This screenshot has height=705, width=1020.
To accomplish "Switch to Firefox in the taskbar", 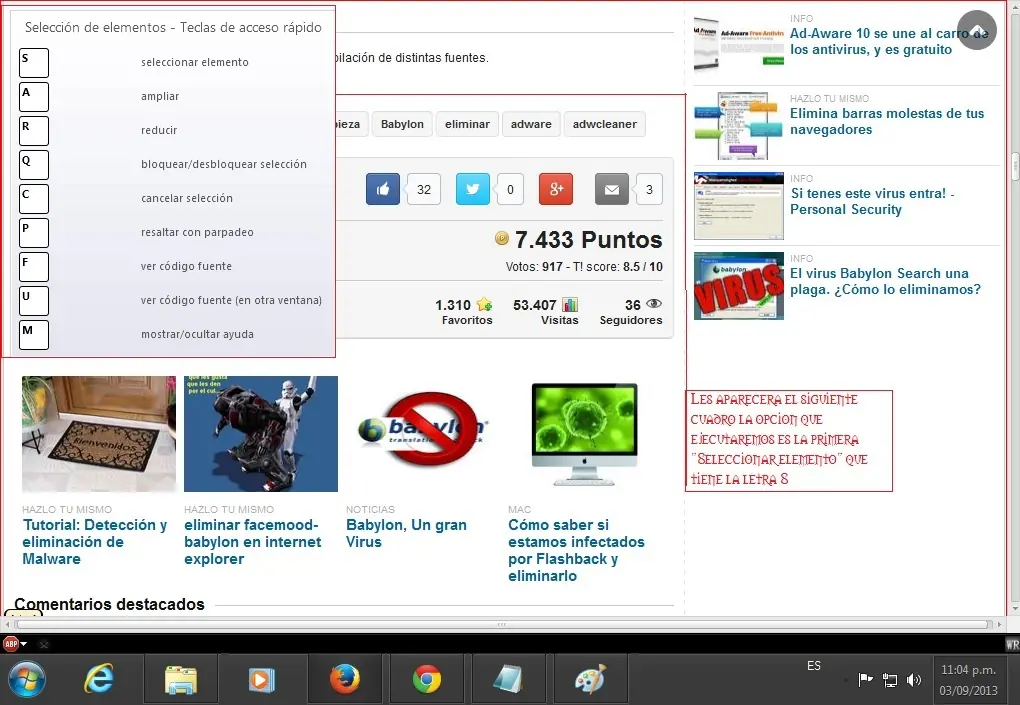I will 344,680.
